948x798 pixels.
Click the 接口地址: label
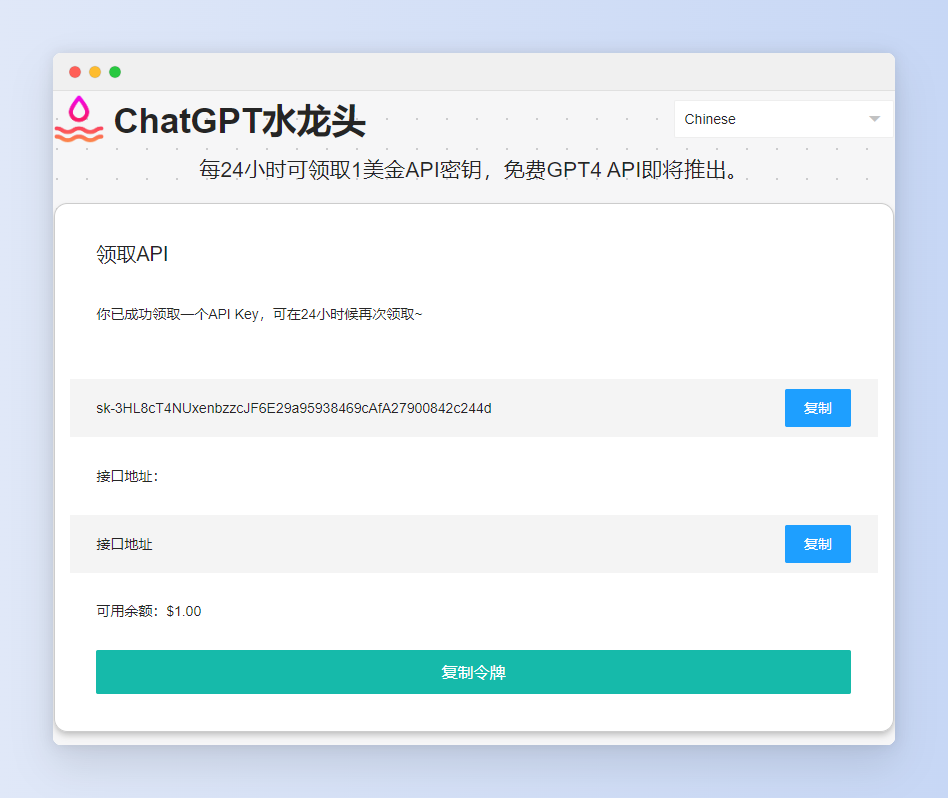pyautogui.click(x=127, y=476)
